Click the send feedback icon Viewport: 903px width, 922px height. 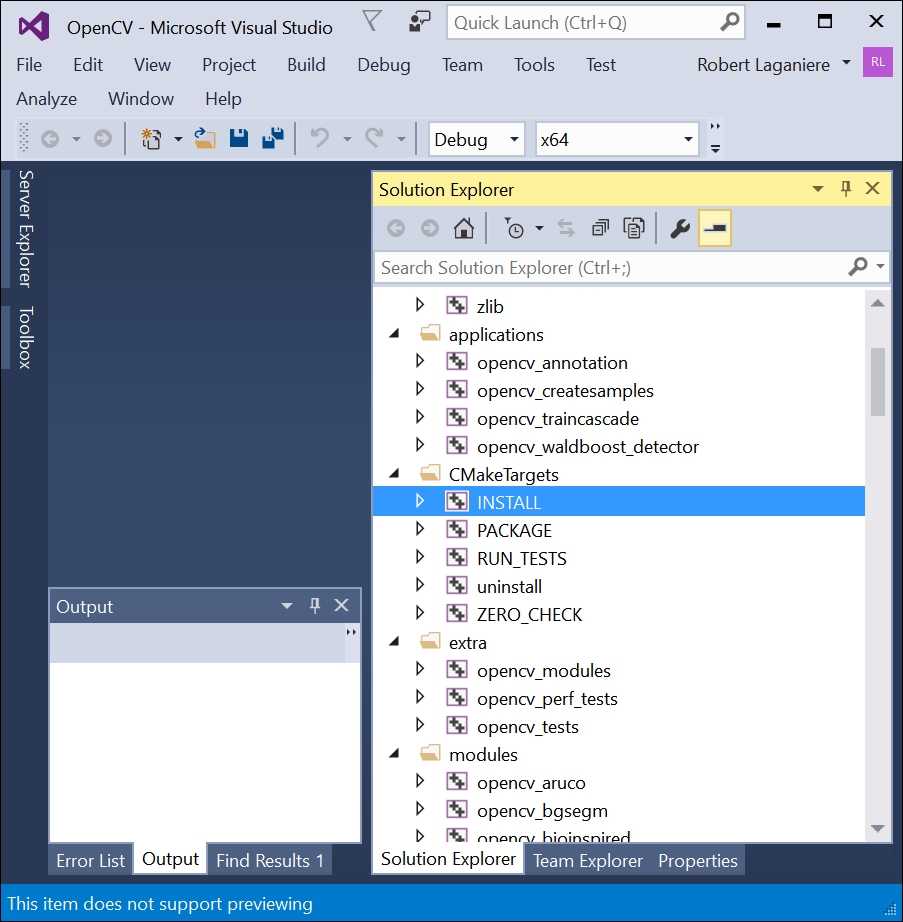coord(419,22)
